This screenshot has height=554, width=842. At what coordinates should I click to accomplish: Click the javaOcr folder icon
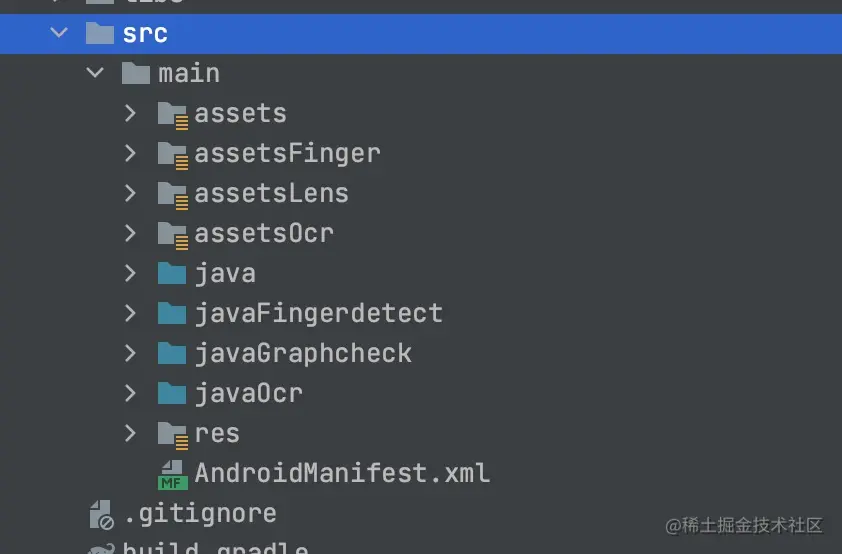173,393
